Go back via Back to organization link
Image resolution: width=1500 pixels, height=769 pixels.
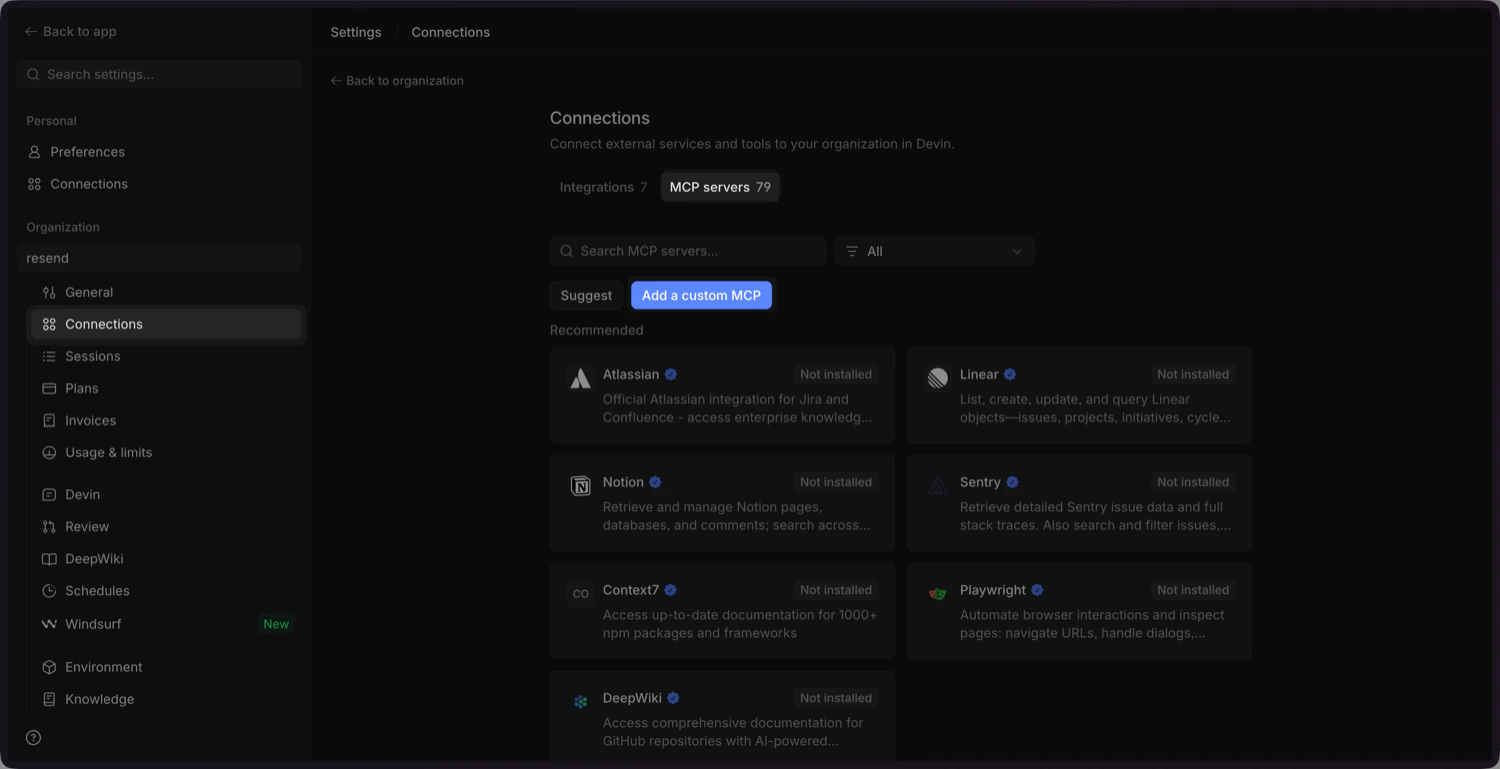[397, 81]
